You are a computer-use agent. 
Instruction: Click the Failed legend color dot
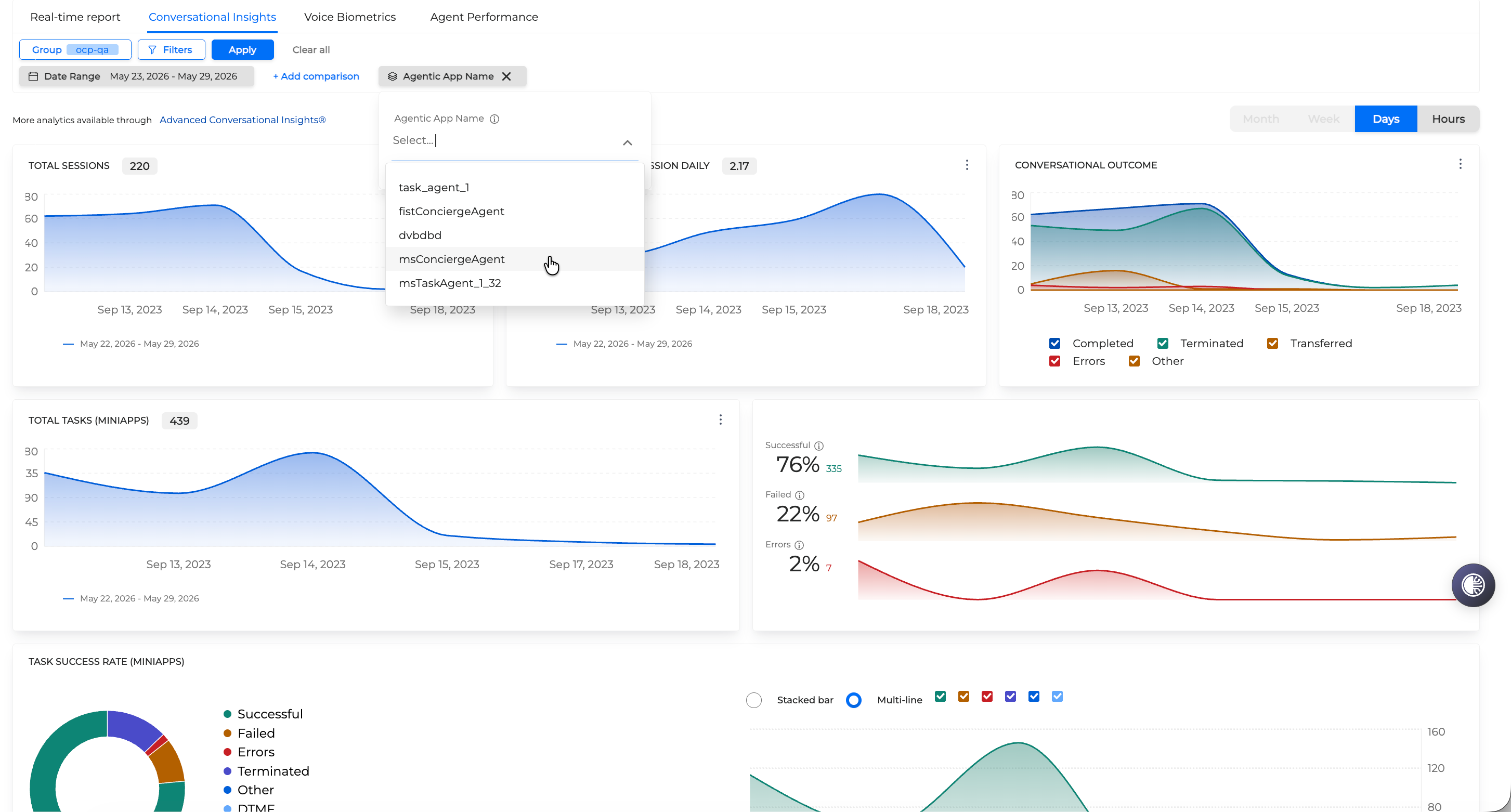tap(228, 733)
